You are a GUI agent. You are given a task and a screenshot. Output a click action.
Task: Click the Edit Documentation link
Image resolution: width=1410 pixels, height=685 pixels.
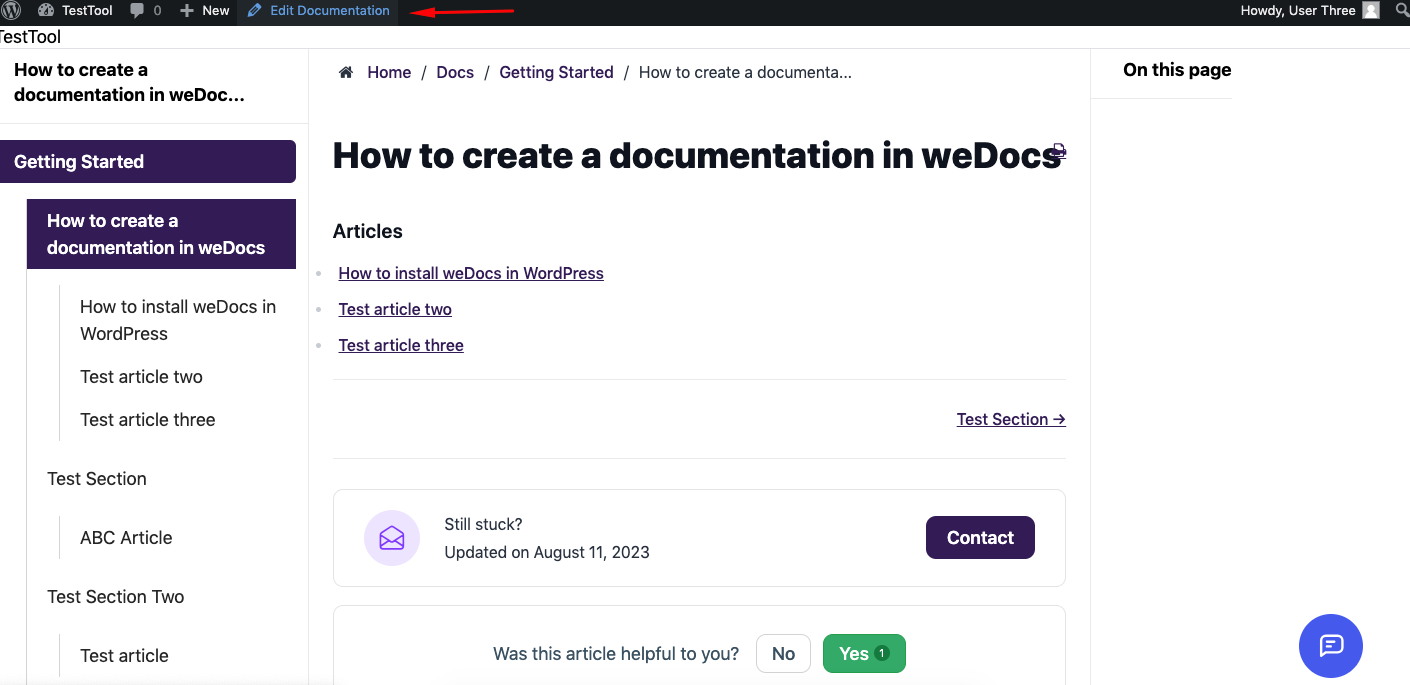[x=318, y=11]
